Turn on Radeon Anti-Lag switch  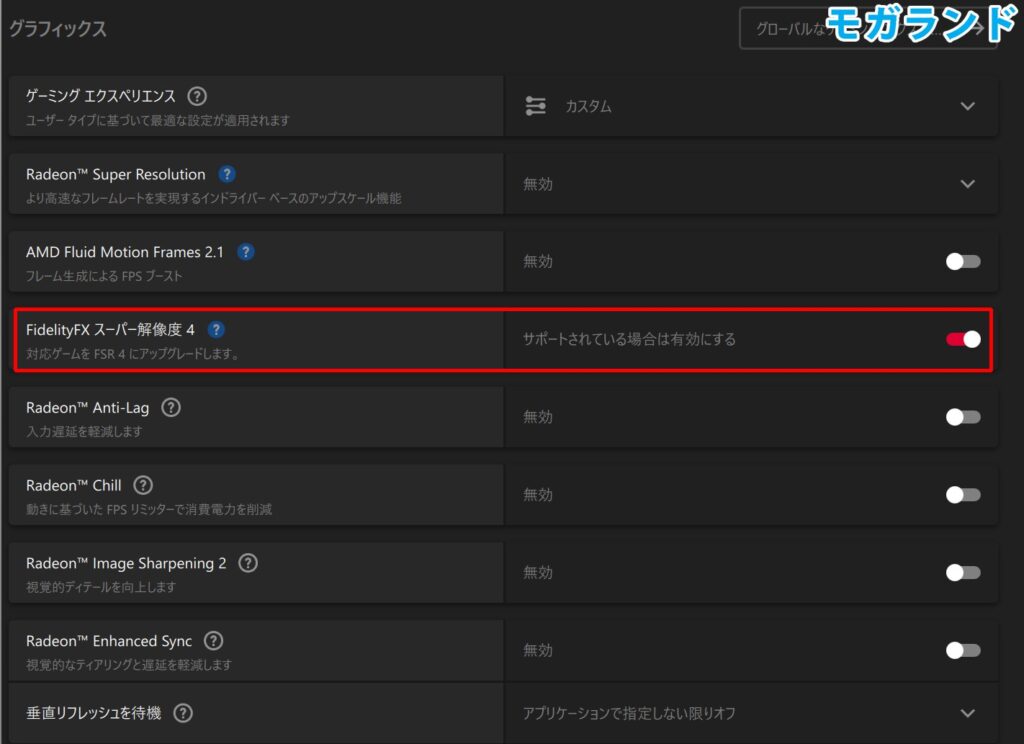pos(963,417)
